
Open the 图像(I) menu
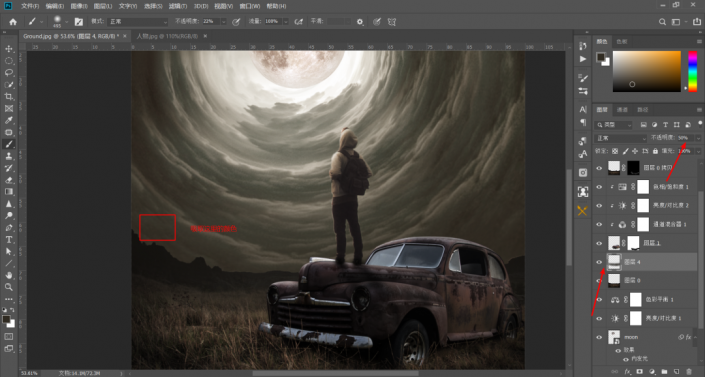(x=79, y=6)
